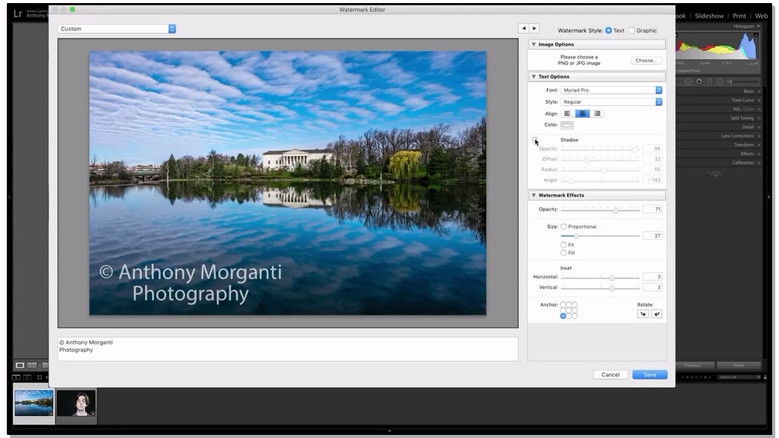
Task: Switch to the Slideshow module
Action: [711, 16]
